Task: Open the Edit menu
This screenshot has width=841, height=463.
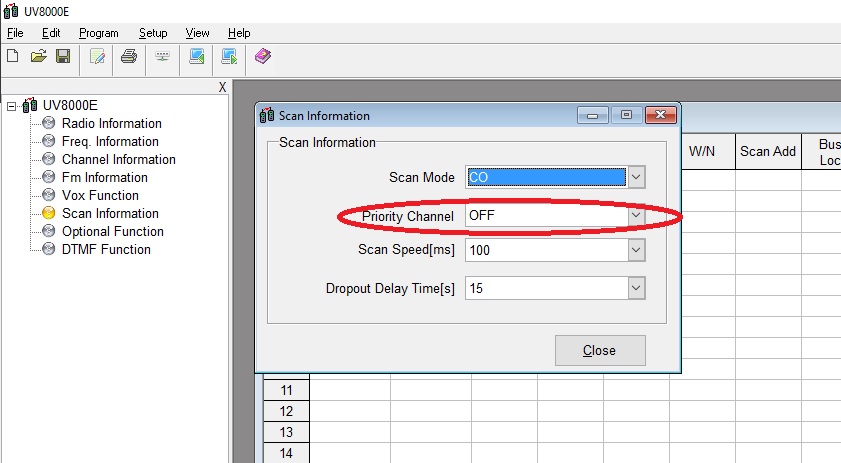Action: (51, 33)
